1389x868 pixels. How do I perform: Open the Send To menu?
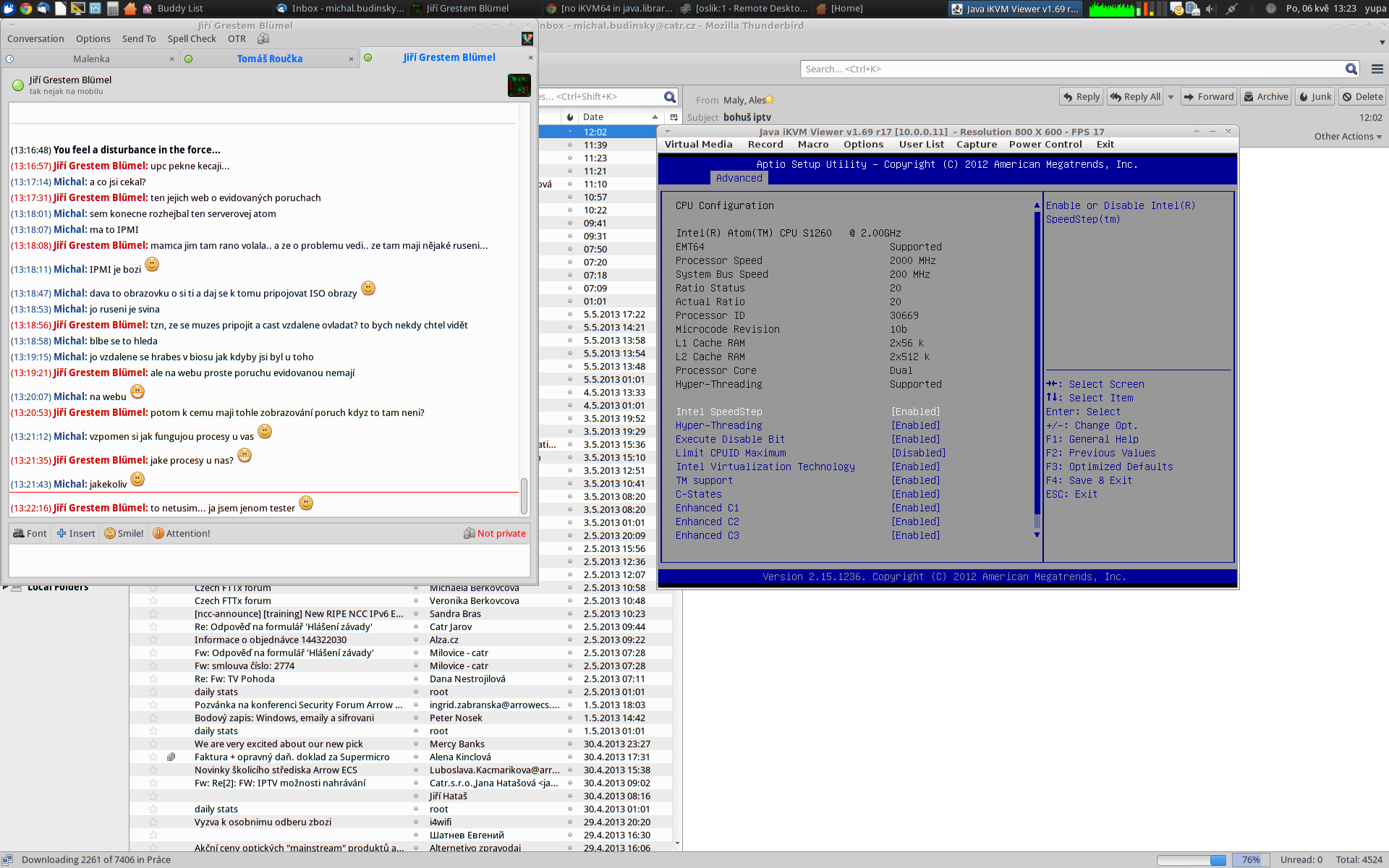139,38
